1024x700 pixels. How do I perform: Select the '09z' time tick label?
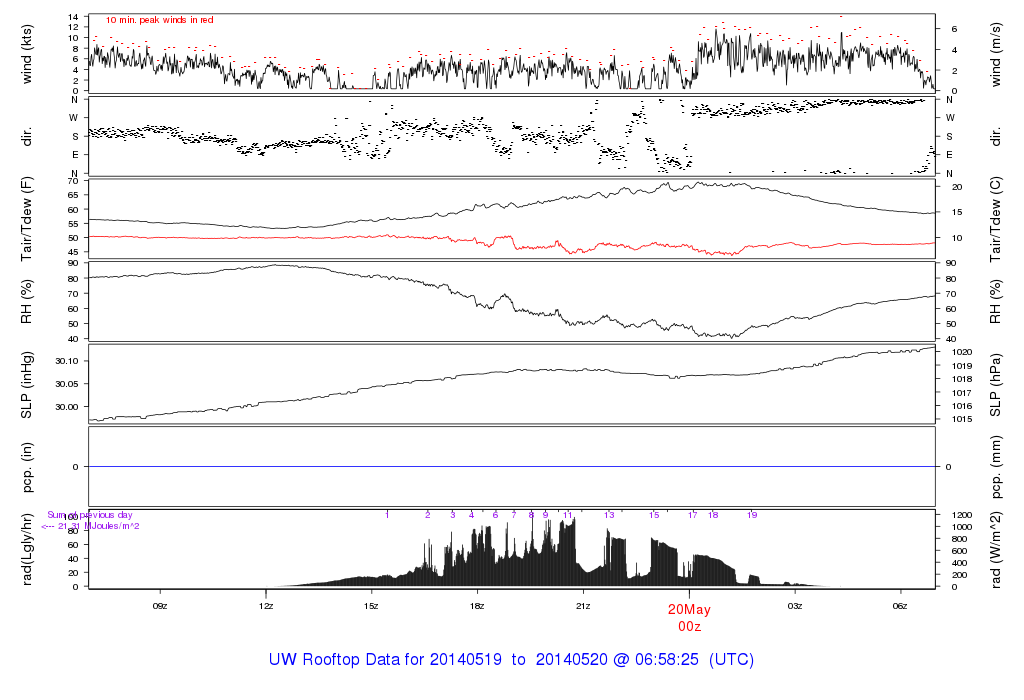pyautogui.click(x=160, y=606)
